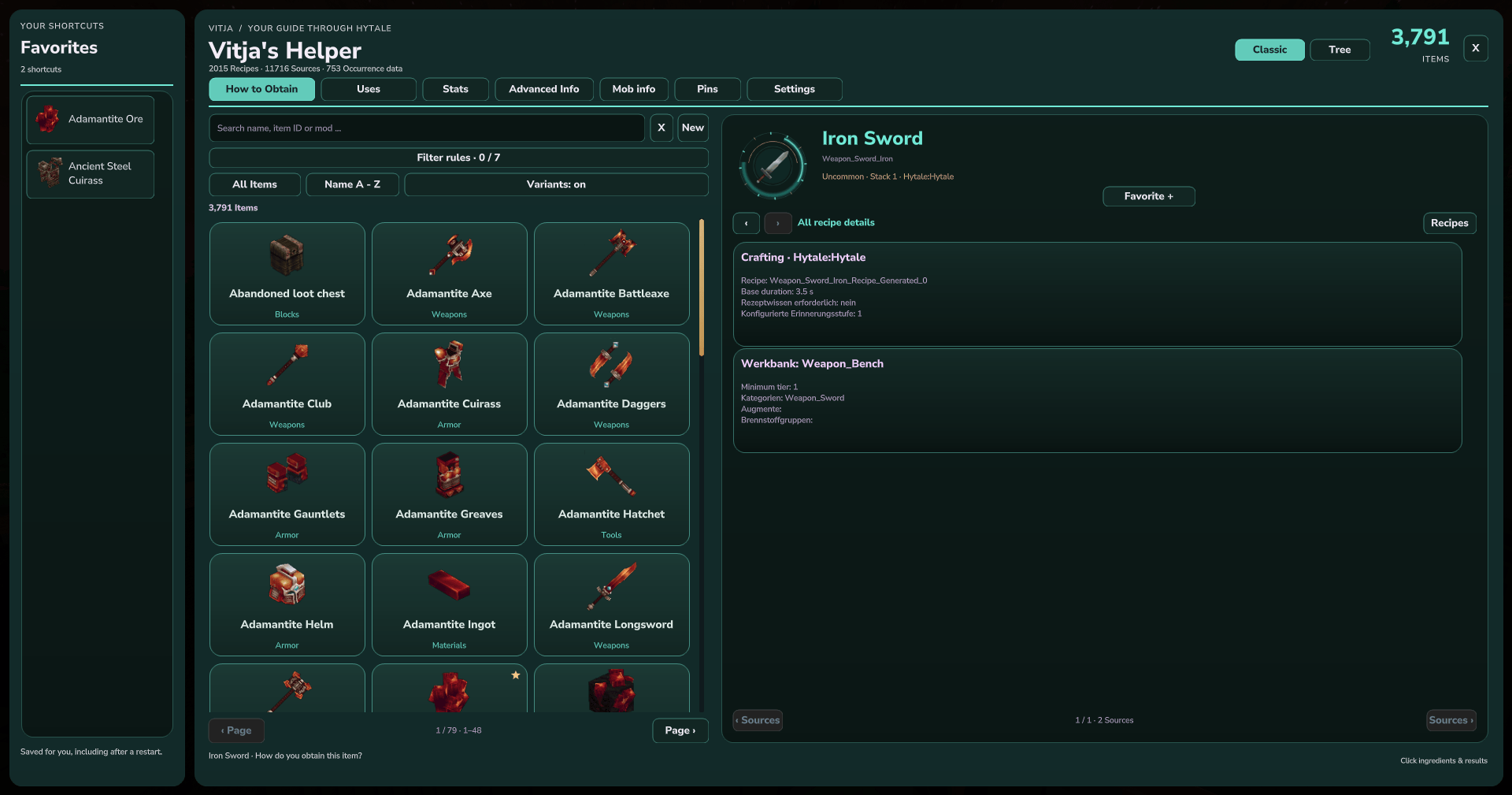
Task: Select the Adamantite Axe icon
Action: click(450, 254)
